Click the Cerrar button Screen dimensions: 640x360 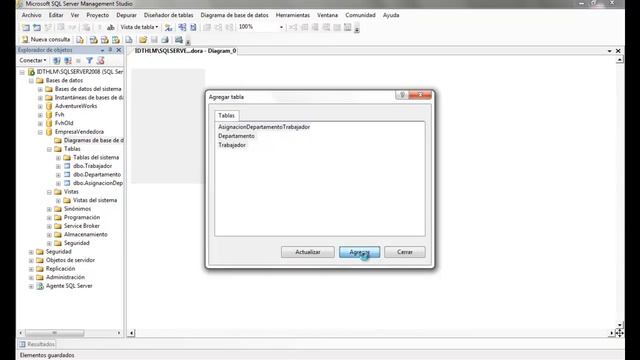(x=404, y=252)
